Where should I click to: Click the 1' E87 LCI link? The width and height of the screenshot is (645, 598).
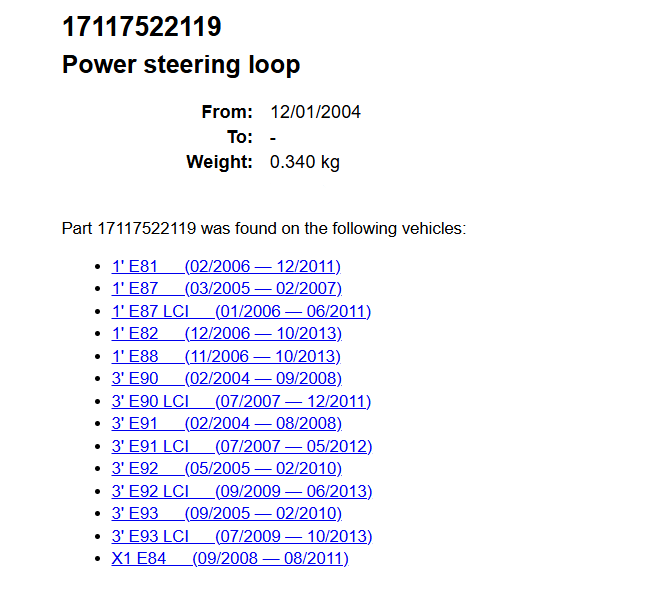click(x=241, y=311)
